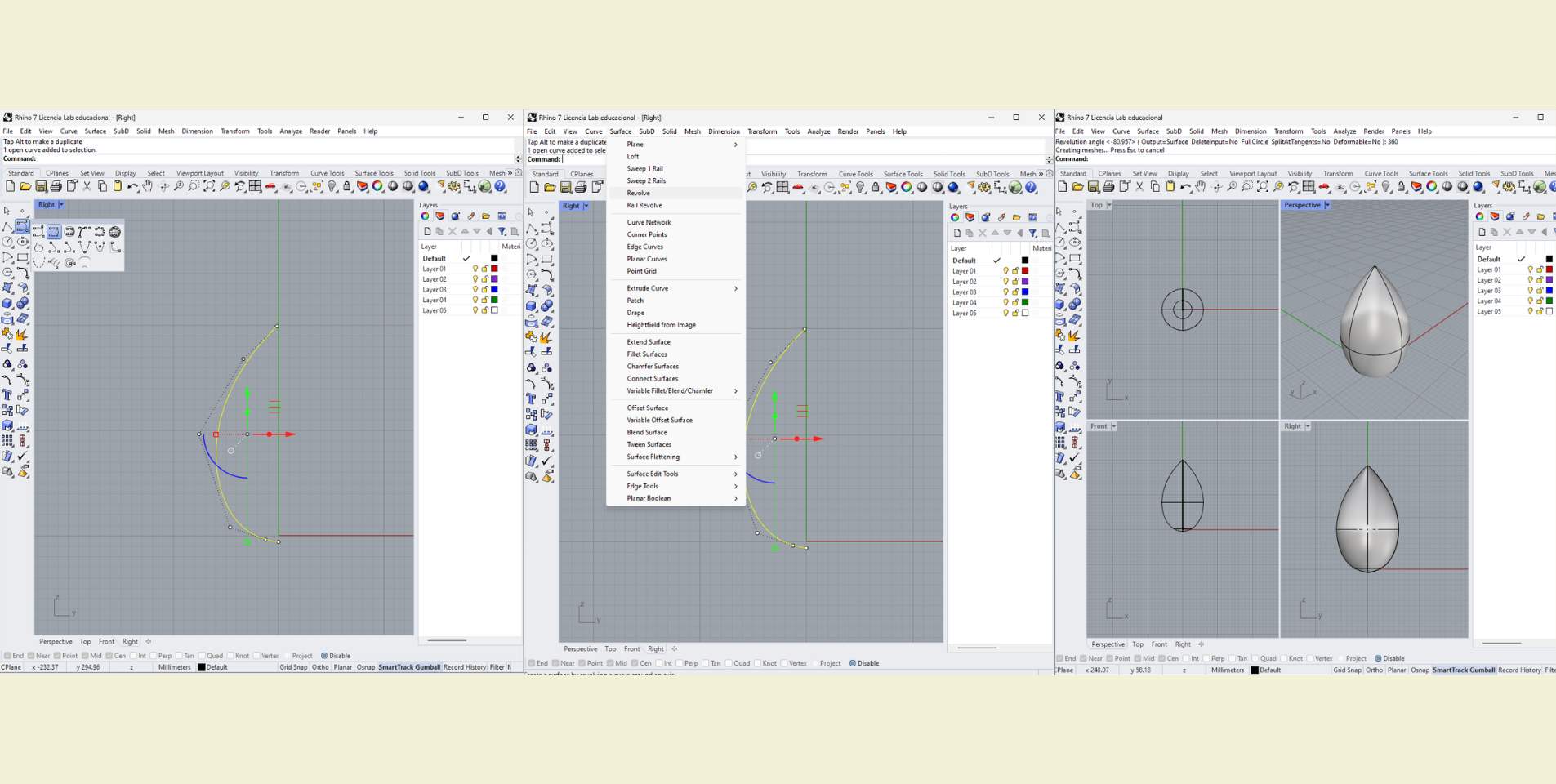Click Grid Snap in left window status bar
Screen dimensions: 1556x784
(293, 667)
